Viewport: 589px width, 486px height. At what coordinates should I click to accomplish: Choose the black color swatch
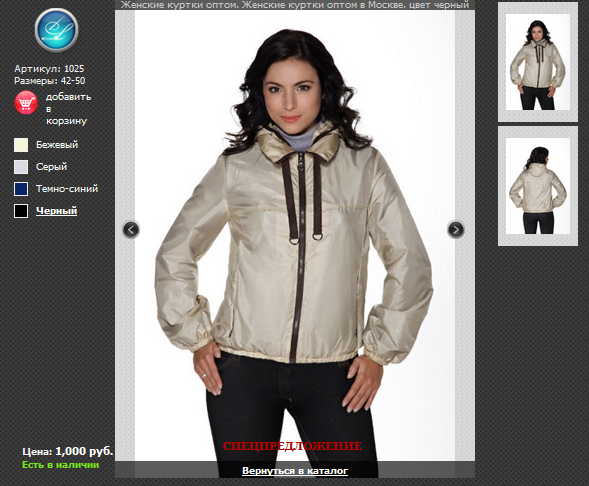[21, 211]
